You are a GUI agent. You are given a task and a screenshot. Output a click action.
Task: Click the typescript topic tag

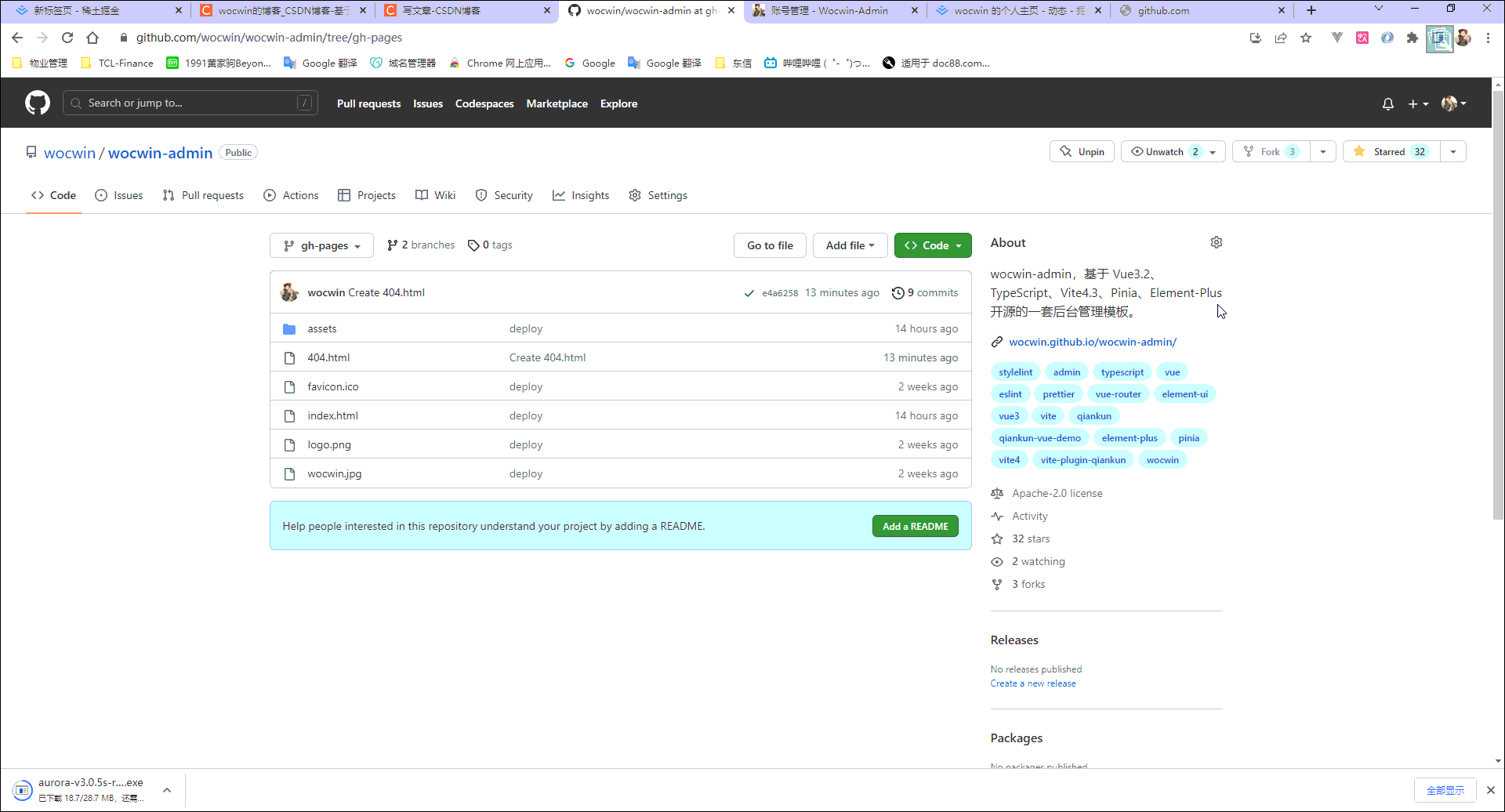click(x=1122, y=372)
